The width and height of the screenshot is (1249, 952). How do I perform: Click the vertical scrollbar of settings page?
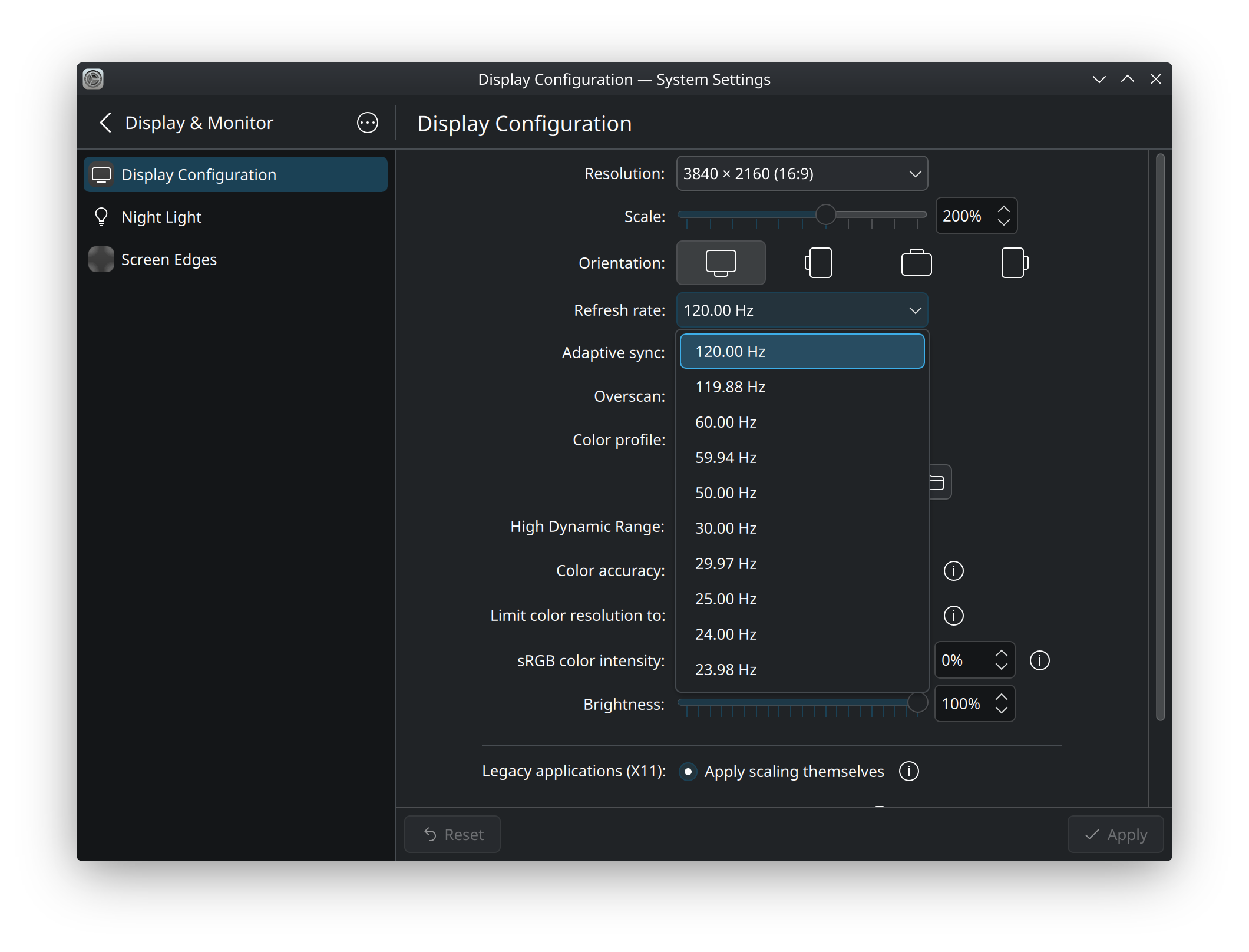(x=1160, y=437)
